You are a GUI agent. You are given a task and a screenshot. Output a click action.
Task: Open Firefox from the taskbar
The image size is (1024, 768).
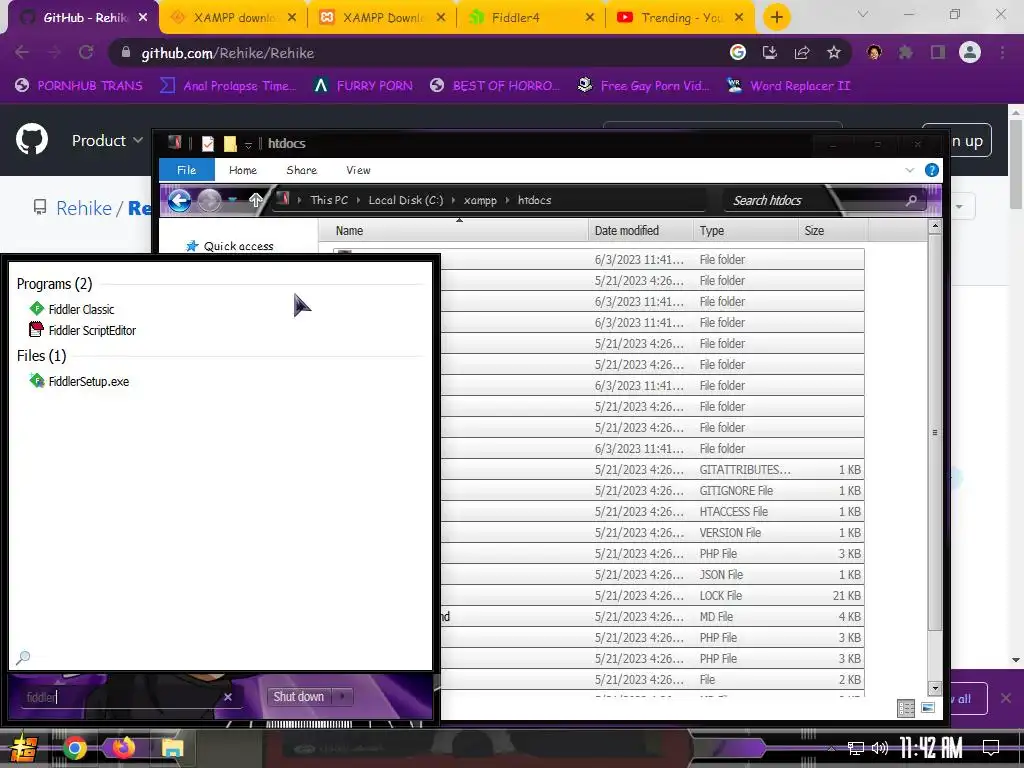tap(123, 748)
